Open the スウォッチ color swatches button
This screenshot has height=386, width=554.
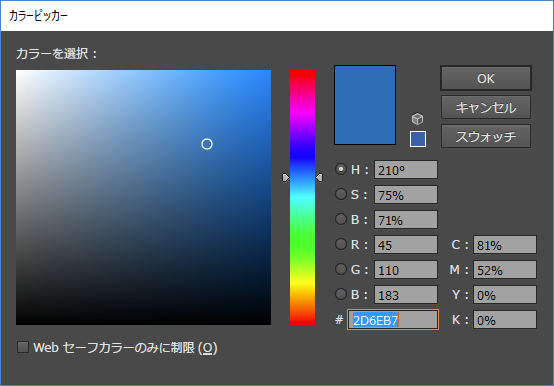(486, 136)
